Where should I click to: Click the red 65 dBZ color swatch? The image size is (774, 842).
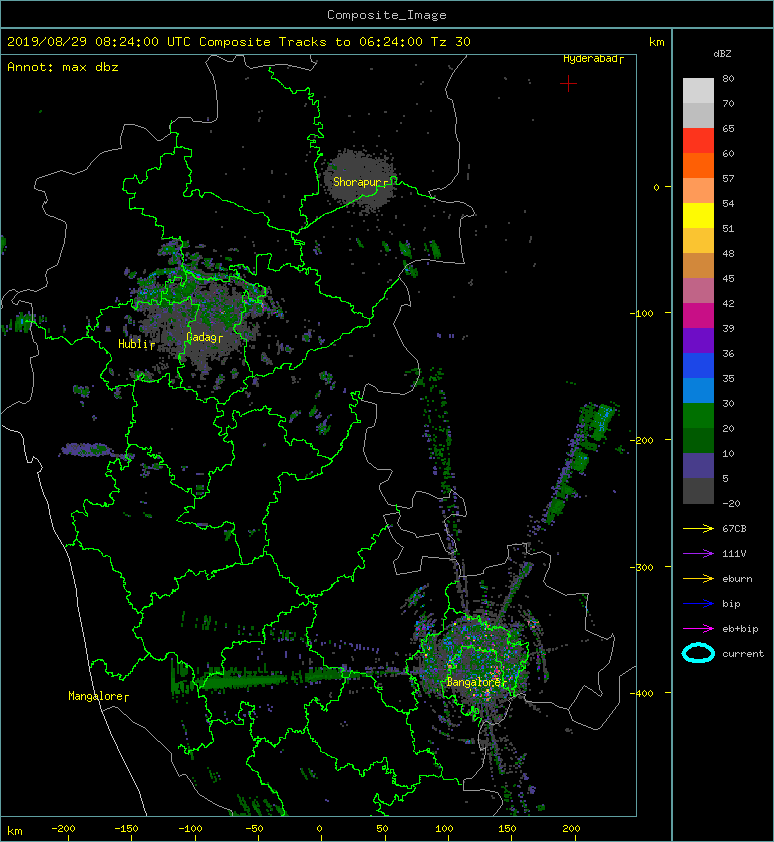coord(698,140)
